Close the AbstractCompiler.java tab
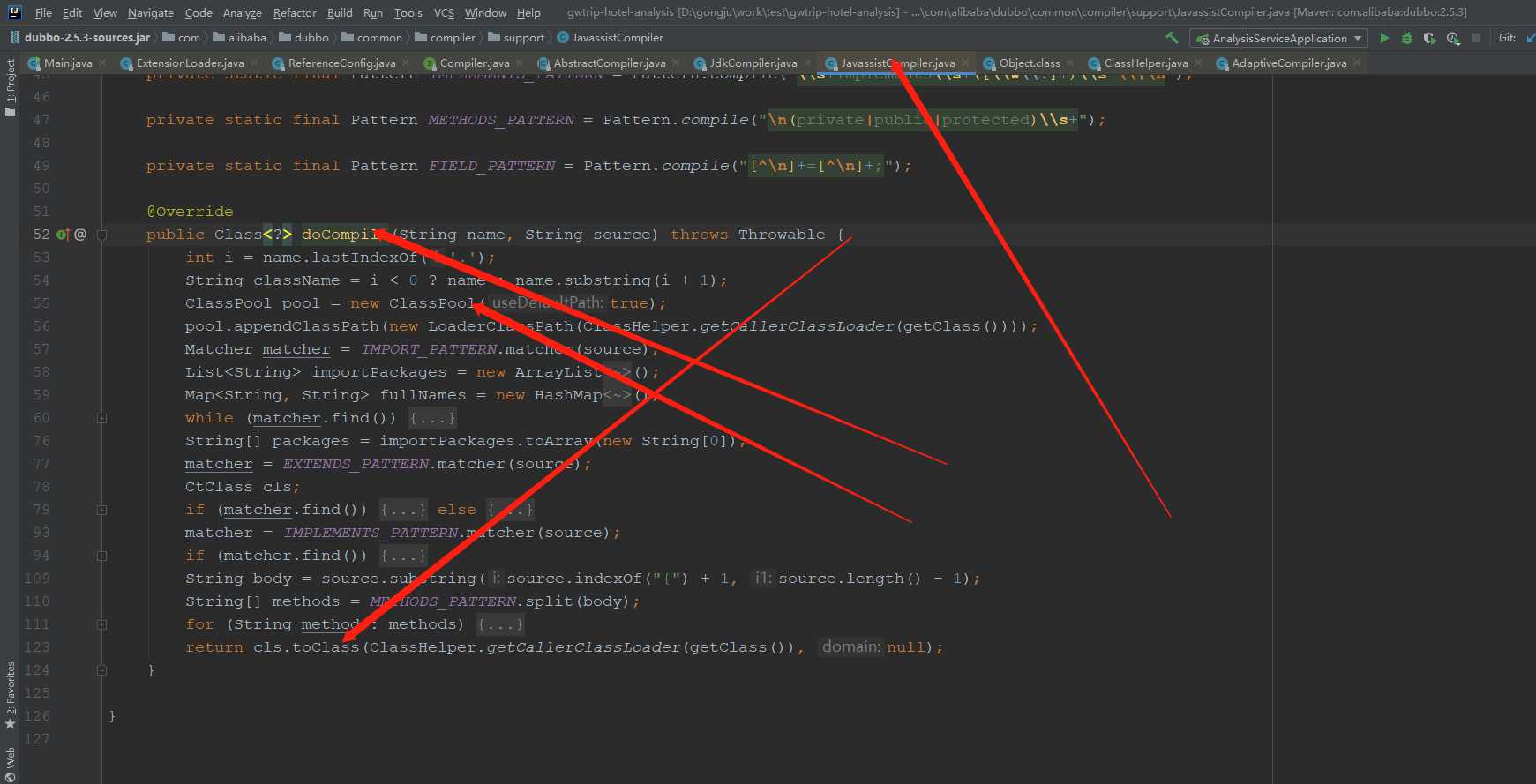The height and width of the screenshot is (784, 1536). (676, 63)
